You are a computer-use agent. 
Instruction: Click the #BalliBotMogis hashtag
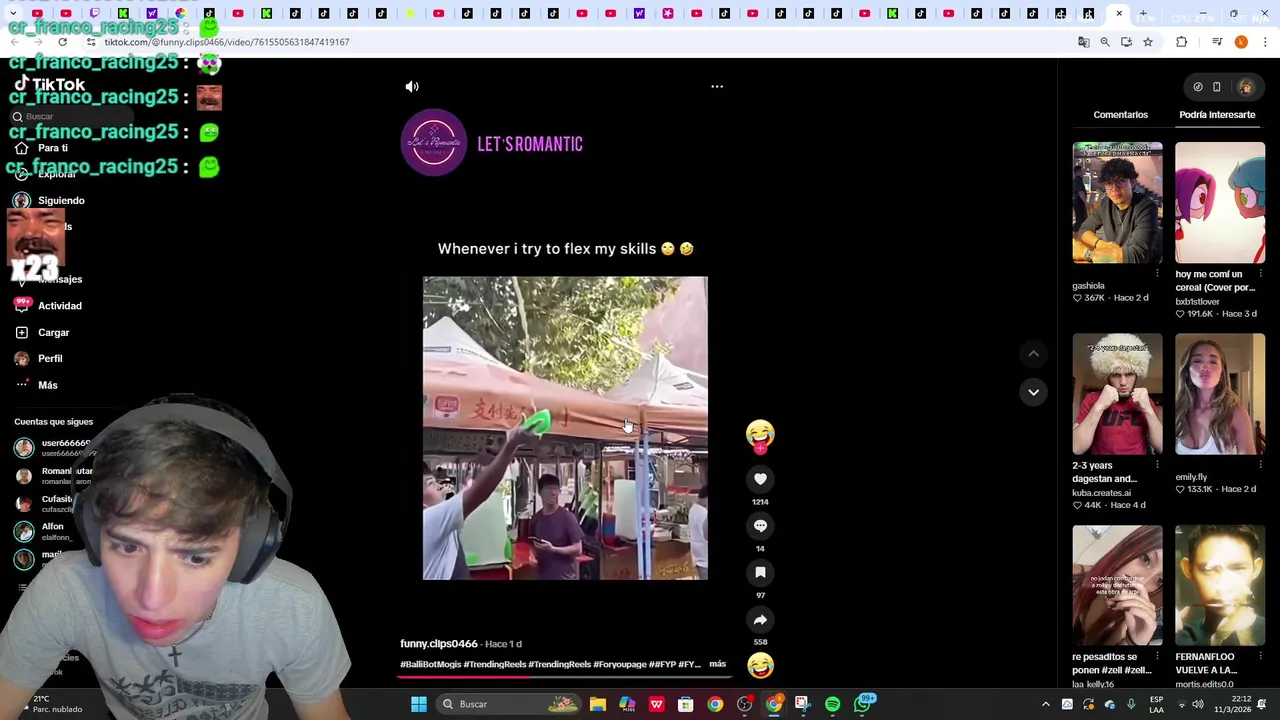tap(431, 665)
